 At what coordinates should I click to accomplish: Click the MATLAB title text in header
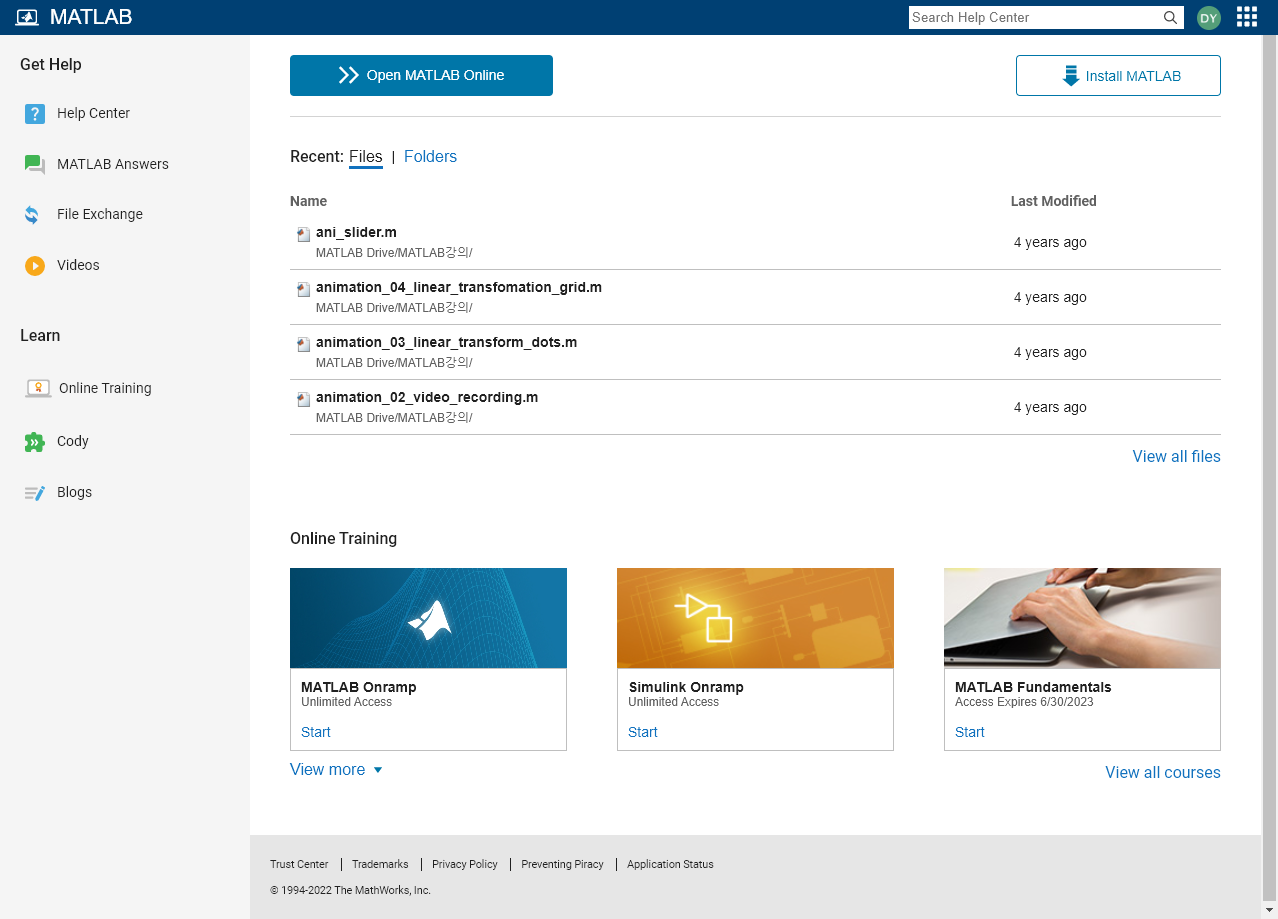coord(91,17)
